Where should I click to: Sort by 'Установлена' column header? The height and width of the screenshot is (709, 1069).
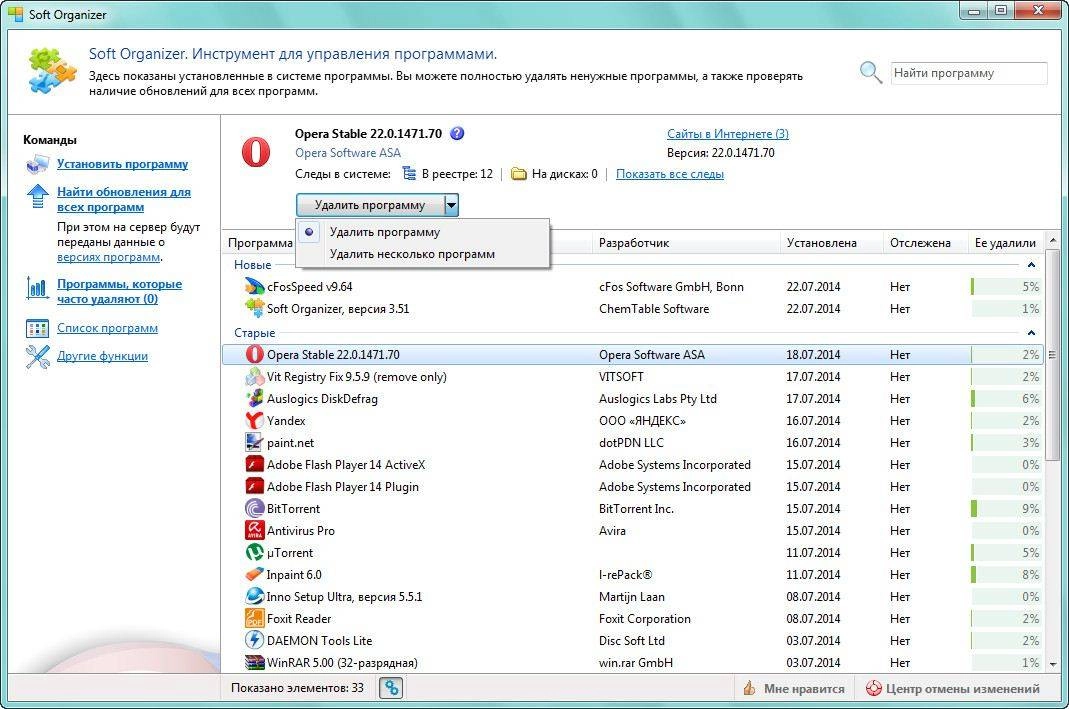pos(832,243)
